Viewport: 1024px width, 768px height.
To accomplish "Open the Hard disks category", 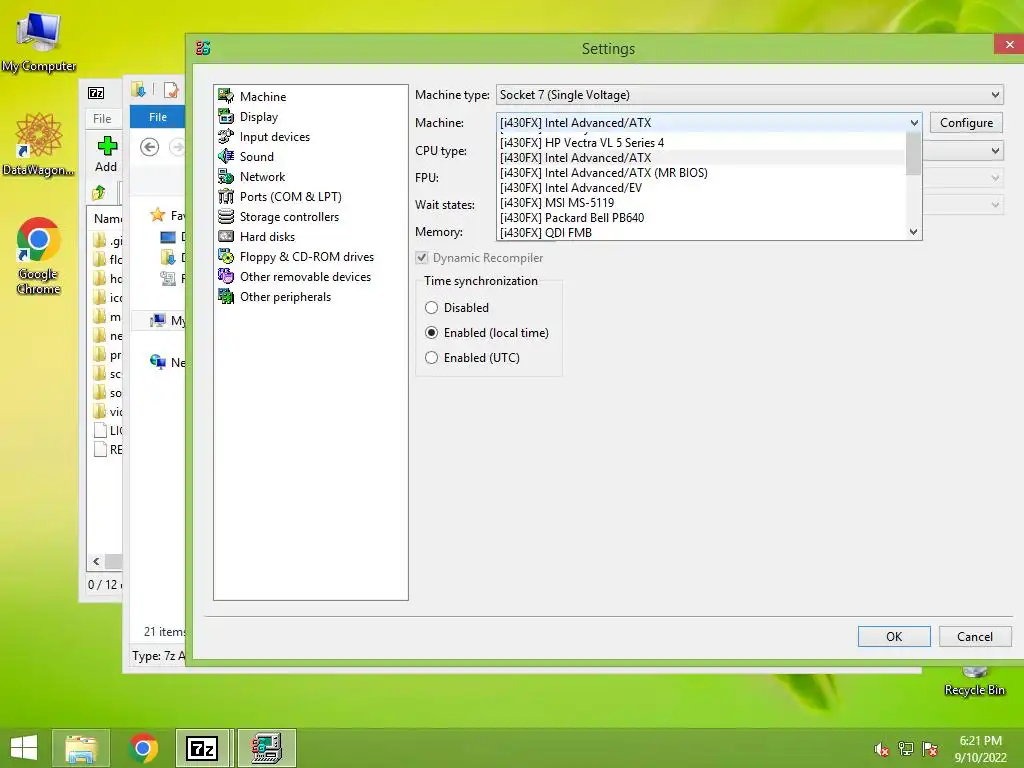I will pyautogui.click(x=257, y=237).
